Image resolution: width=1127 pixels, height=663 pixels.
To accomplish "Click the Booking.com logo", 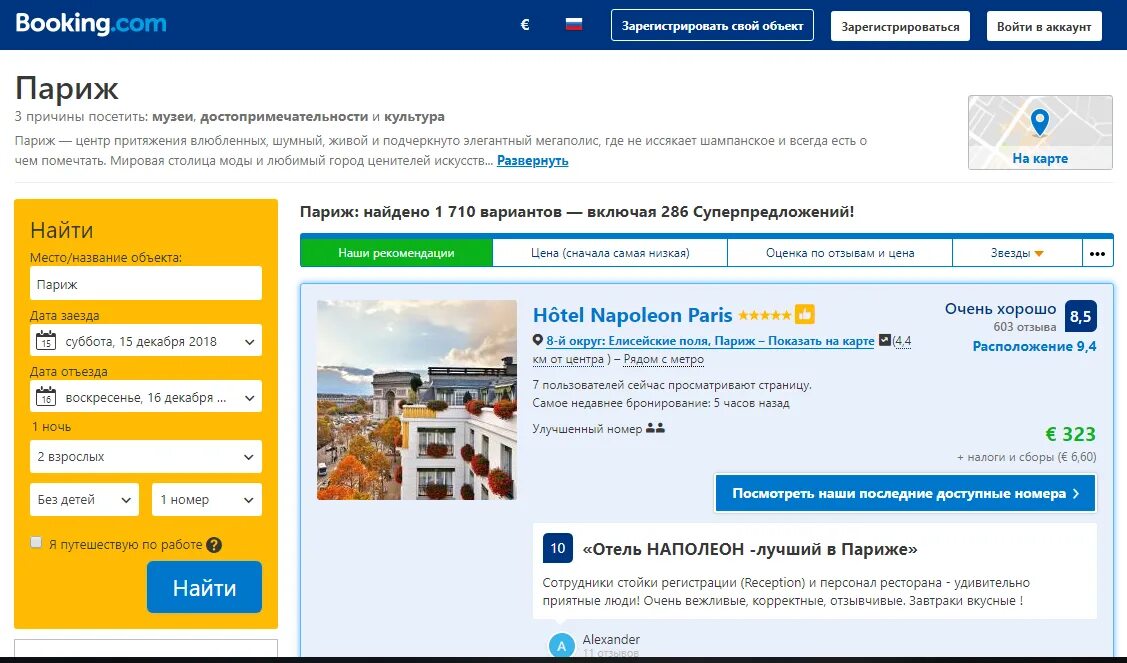I will click(91, 23).
